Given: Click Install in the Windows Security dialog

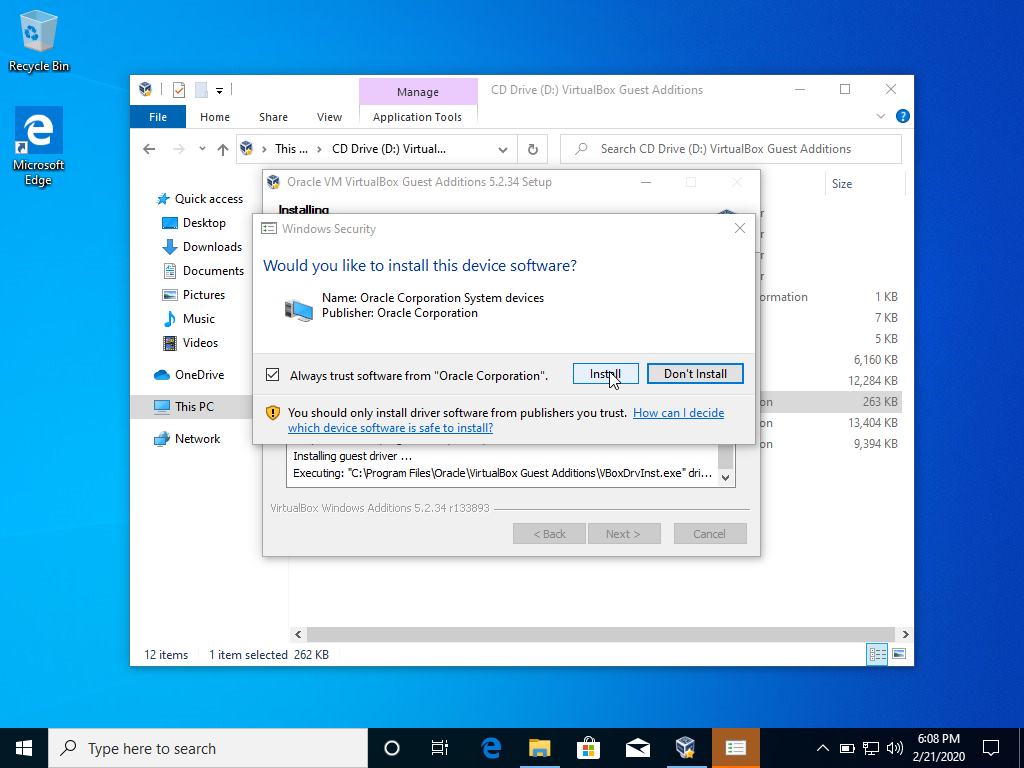Looking at the screenshot, I should pos(605,374).
